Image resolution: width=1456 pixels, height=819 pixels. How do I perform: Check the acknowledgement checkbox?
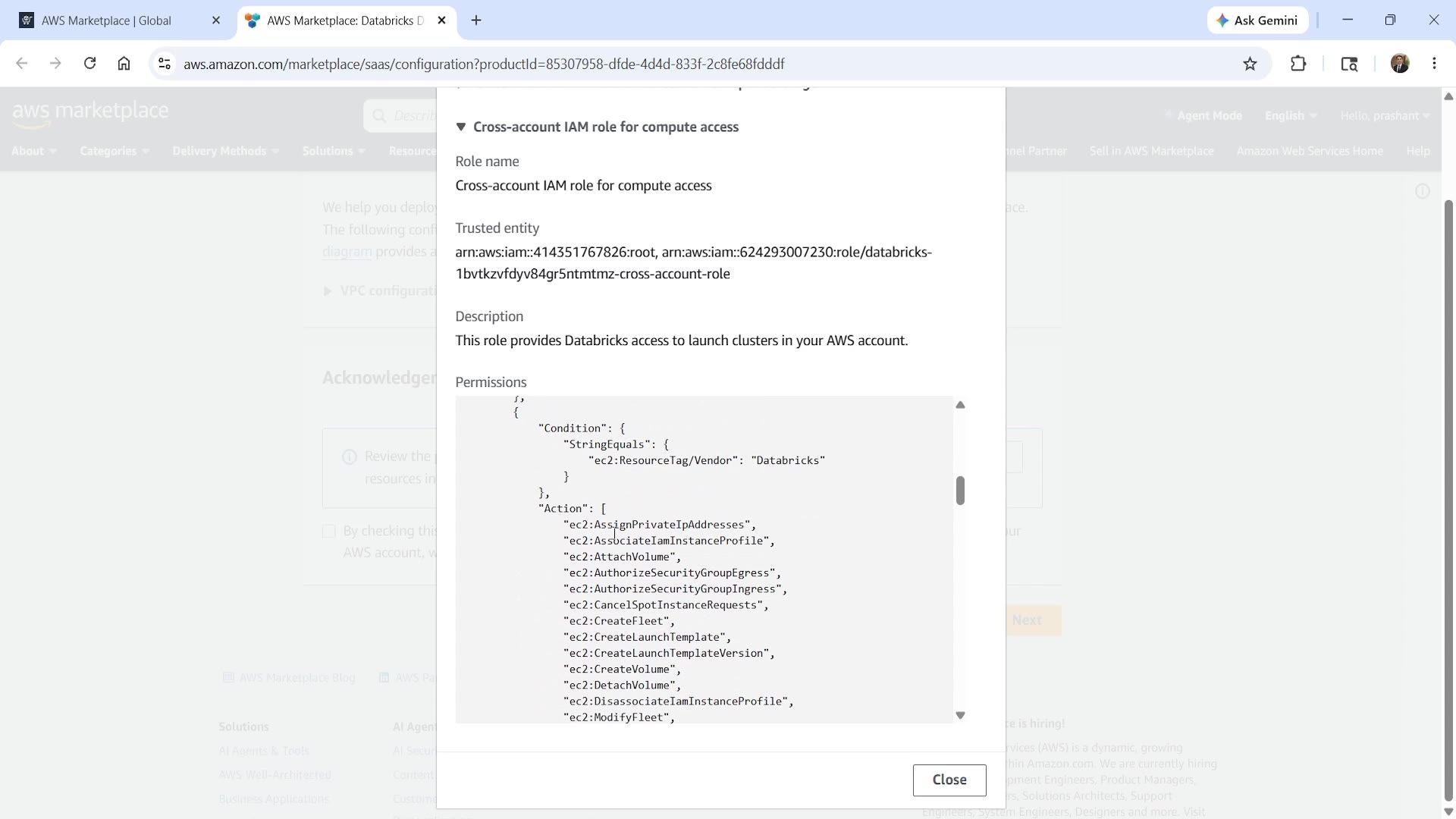(329, 531)
